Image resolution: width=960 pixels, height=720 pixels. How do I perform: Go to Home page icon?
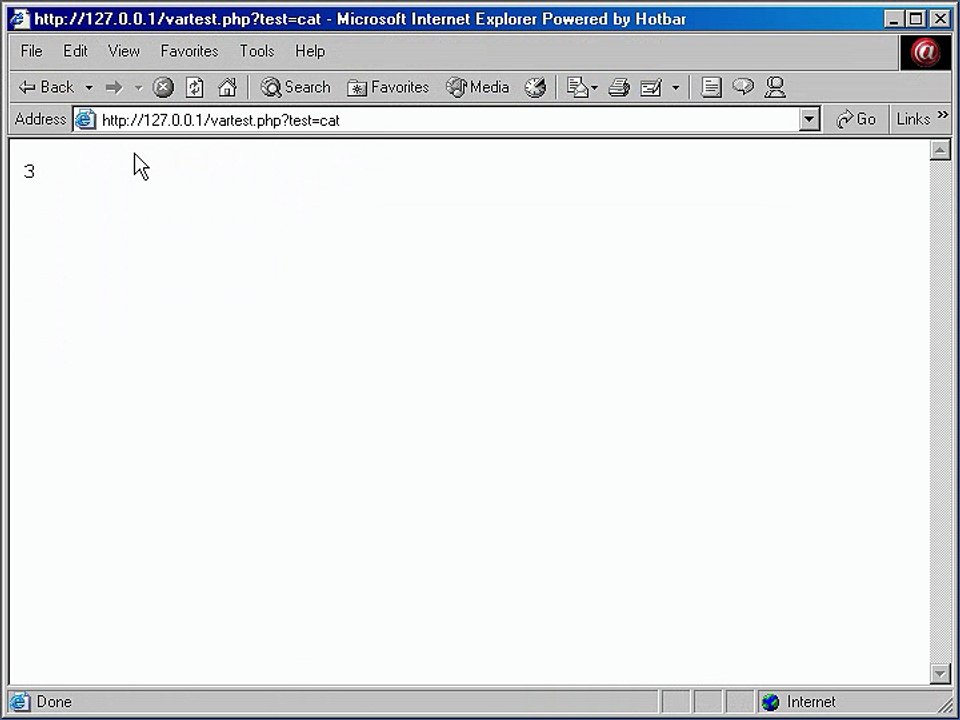click(227, 88)
